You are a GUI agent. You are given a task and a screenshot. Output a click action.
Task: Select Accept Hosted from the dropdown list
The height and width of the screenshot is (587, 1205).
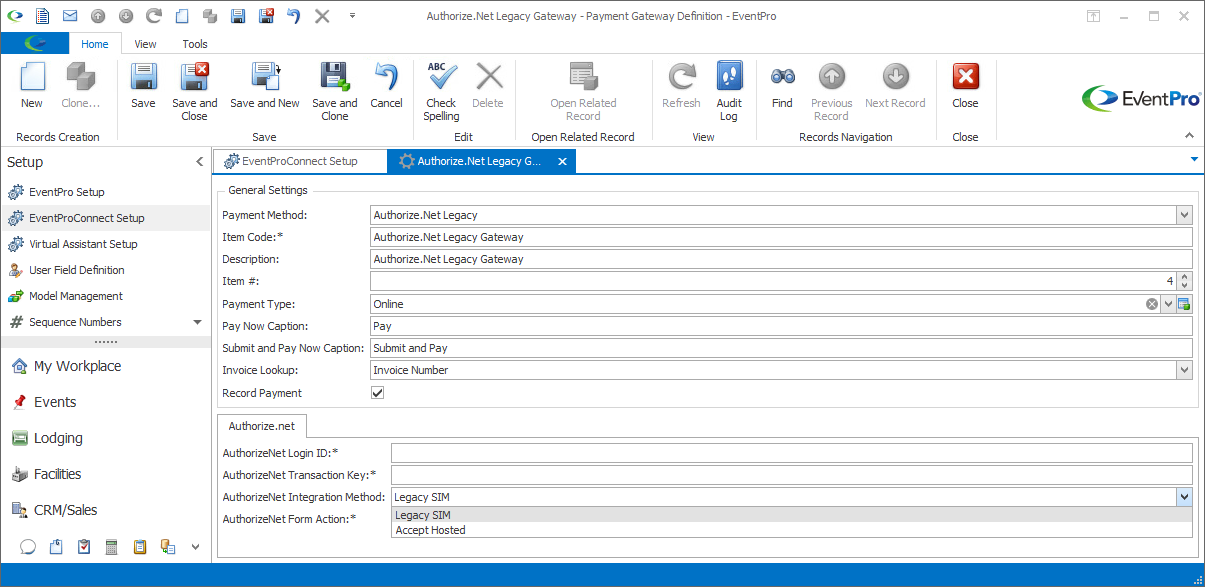(x=791, y=530)
